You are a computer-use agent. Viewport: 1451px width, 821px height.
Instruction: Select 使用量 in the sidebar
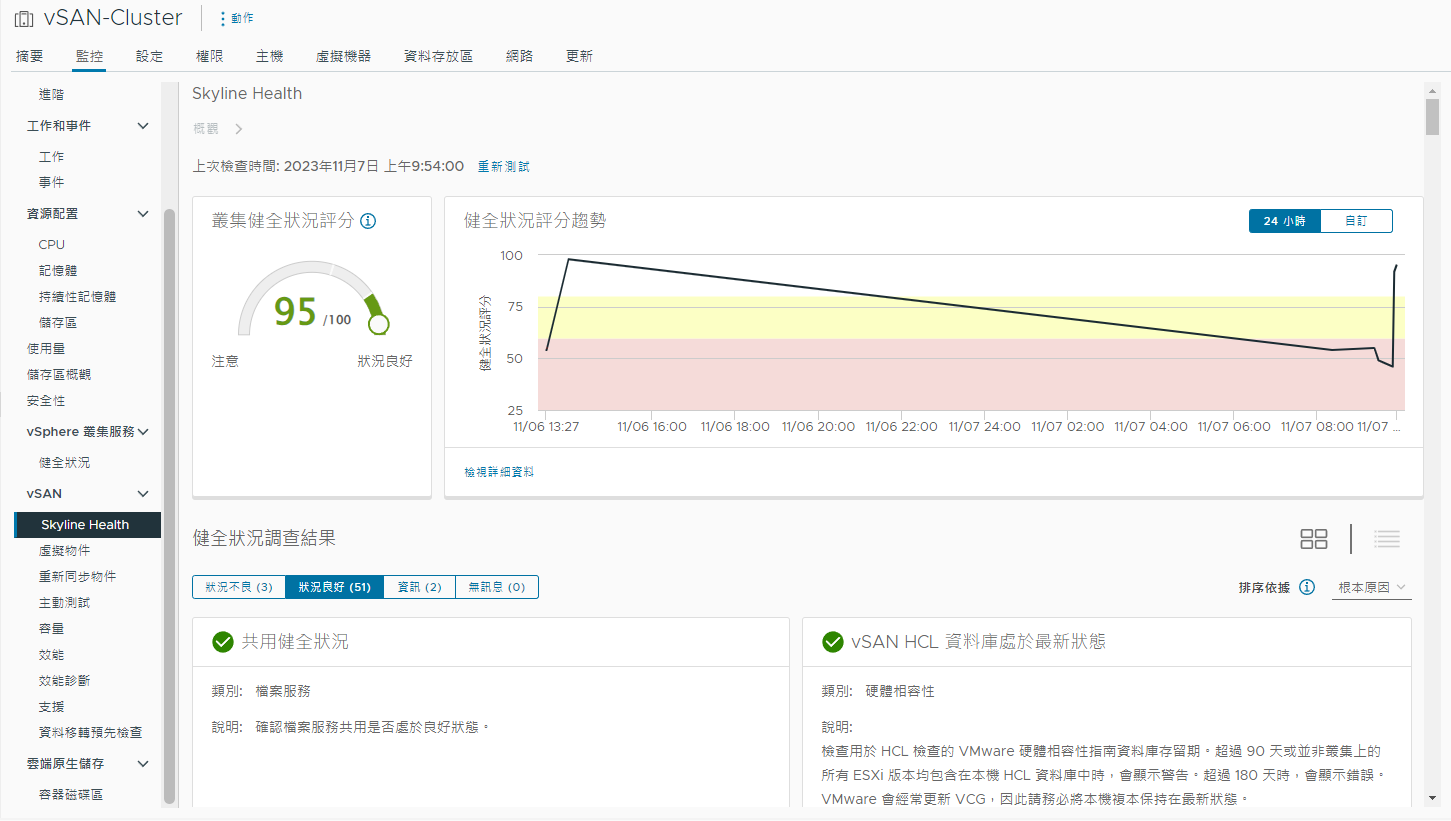point(46,349)
